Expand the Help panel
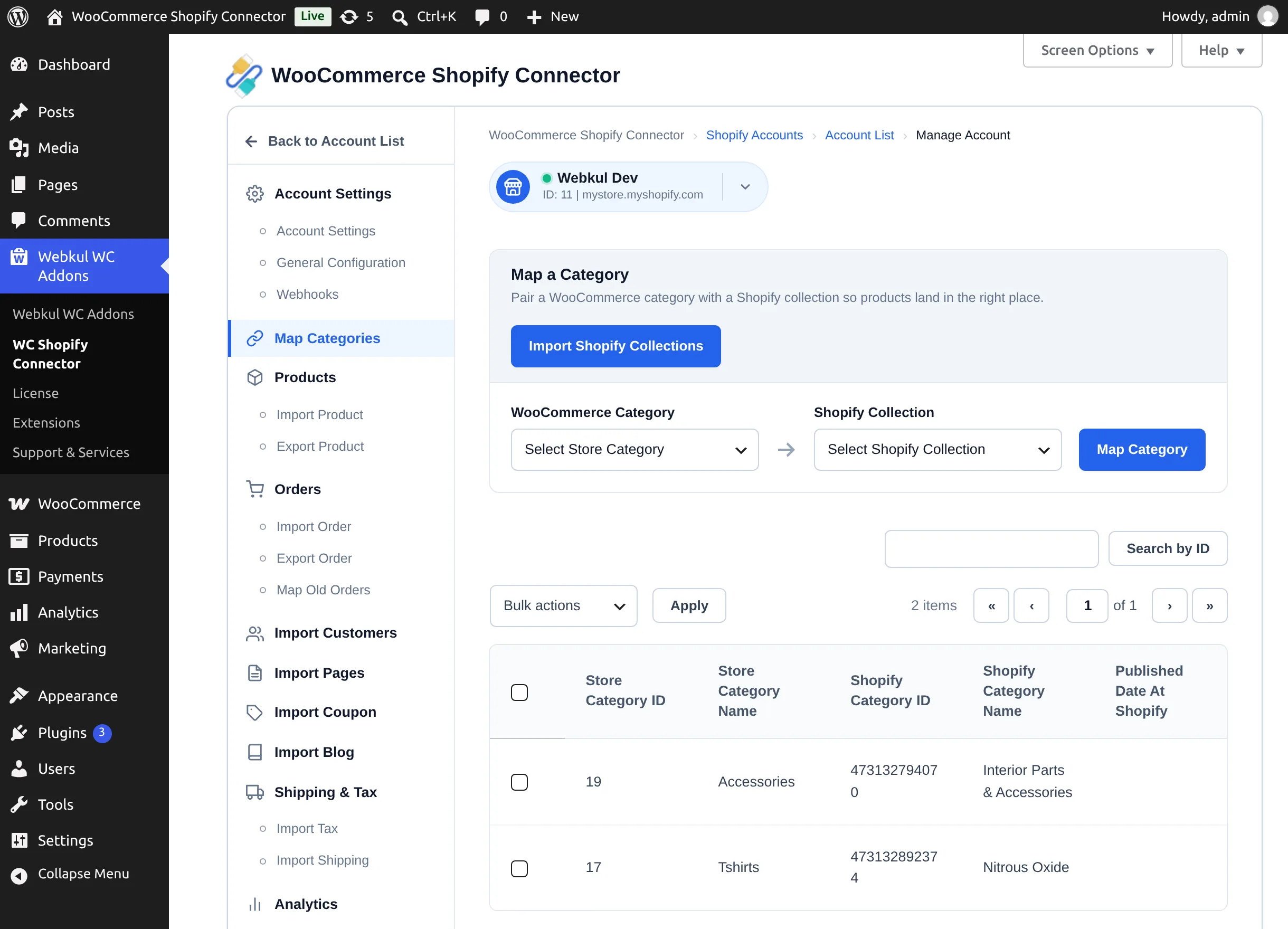The width and height of the screenshot is (1288, 929). tap(1221, 50)
